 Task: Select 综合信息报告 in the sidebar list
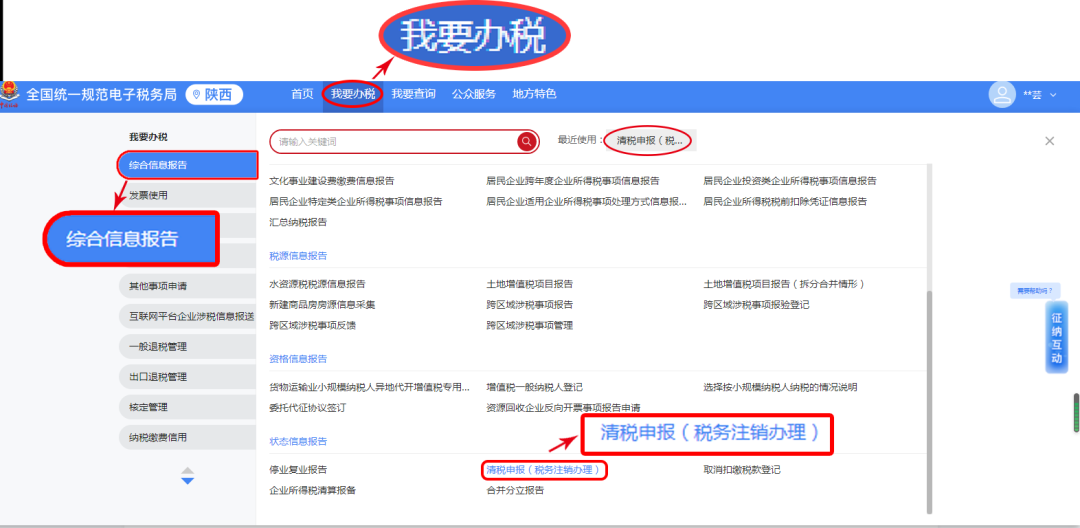[x=187, y=165]
